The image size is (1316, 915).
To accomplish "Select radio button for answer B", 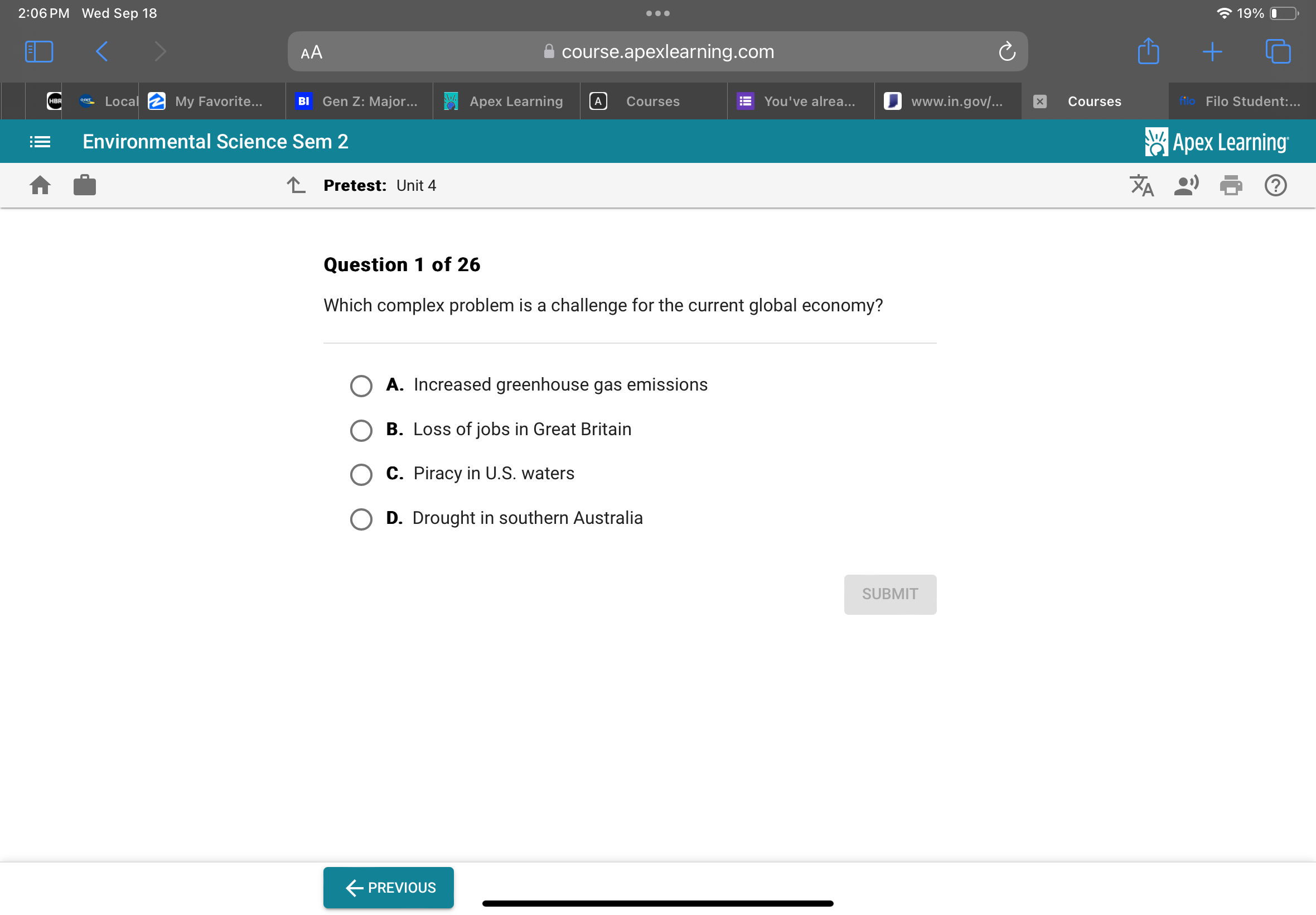I will click(x=361, y=429).
